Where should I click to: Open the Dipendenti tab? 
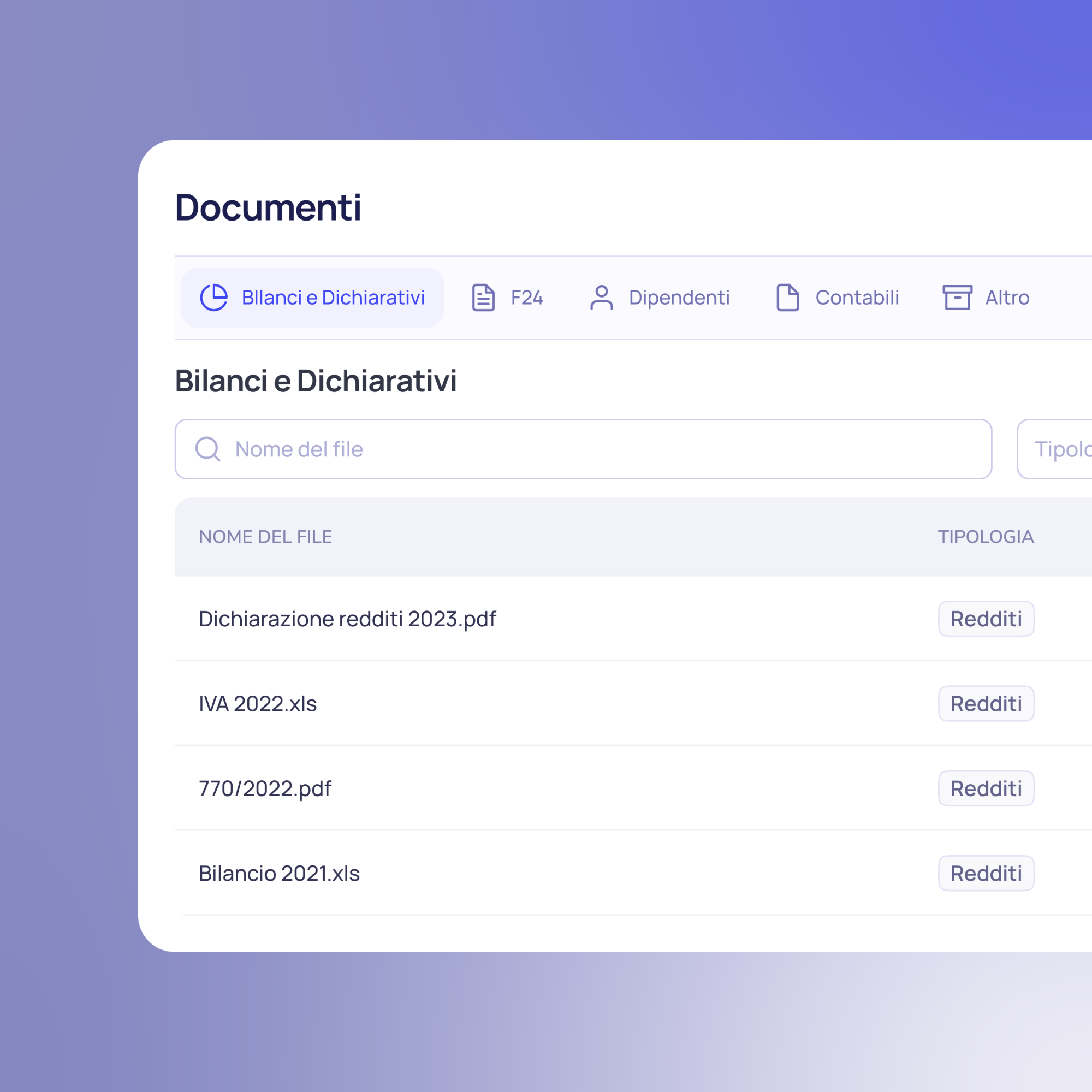click(x=679, y=298)
